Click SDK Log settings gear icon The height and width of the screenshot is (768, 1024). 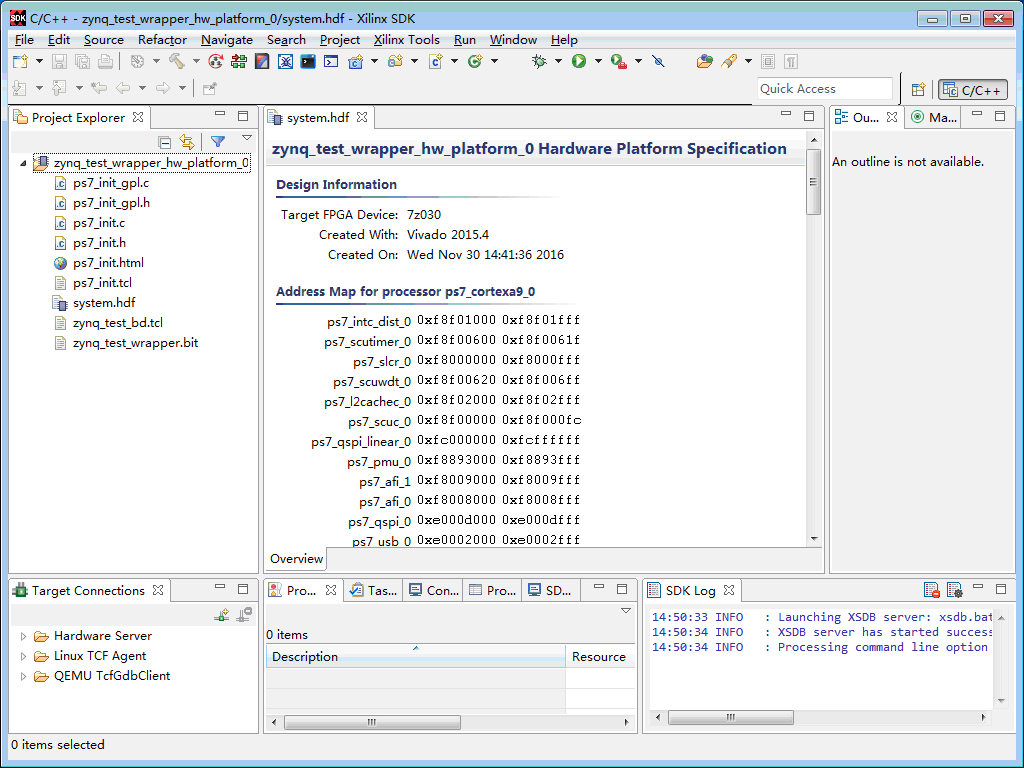point(954,590)
